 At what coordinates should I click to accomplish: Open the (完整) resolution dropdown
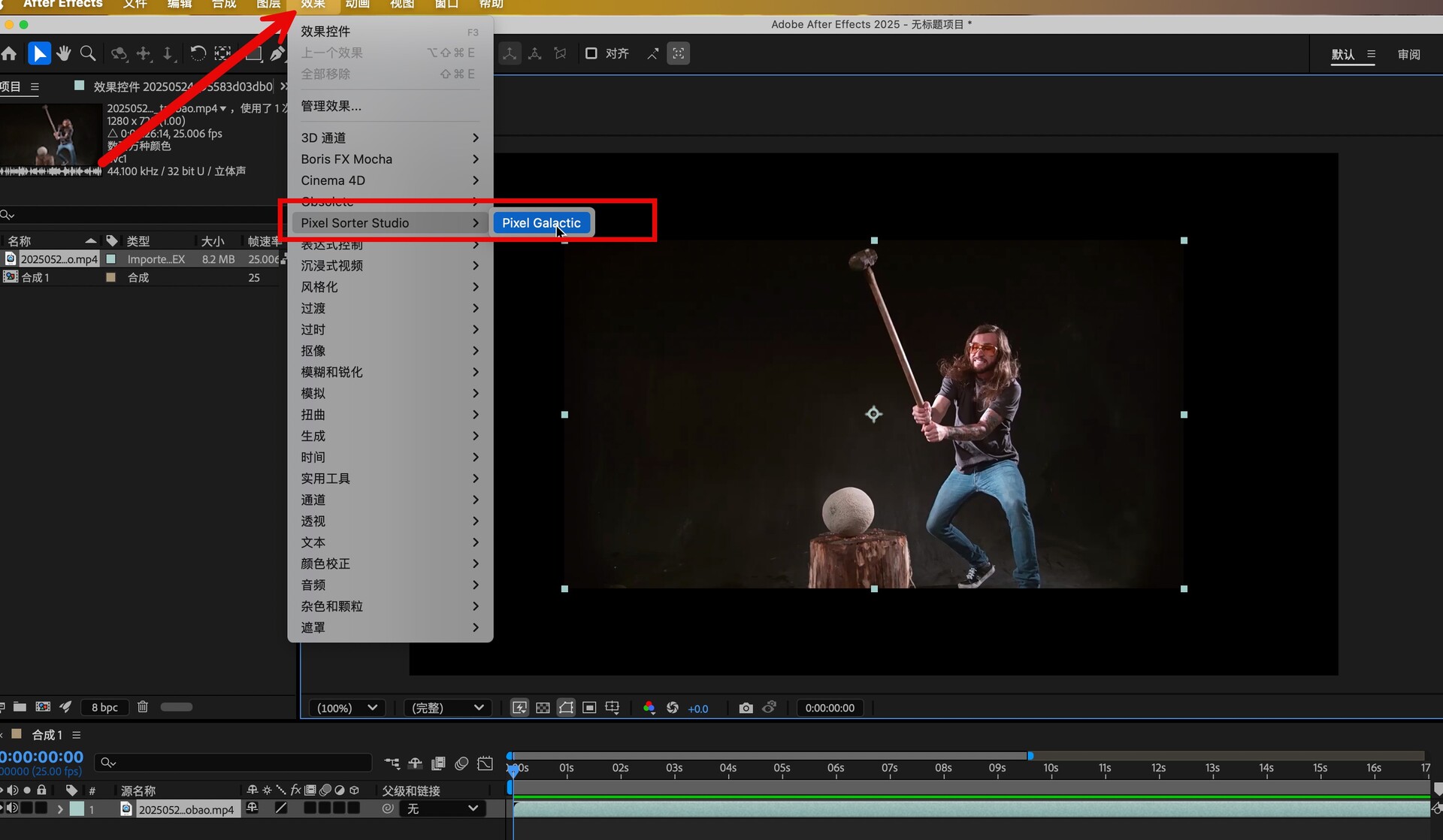point(447,708)
